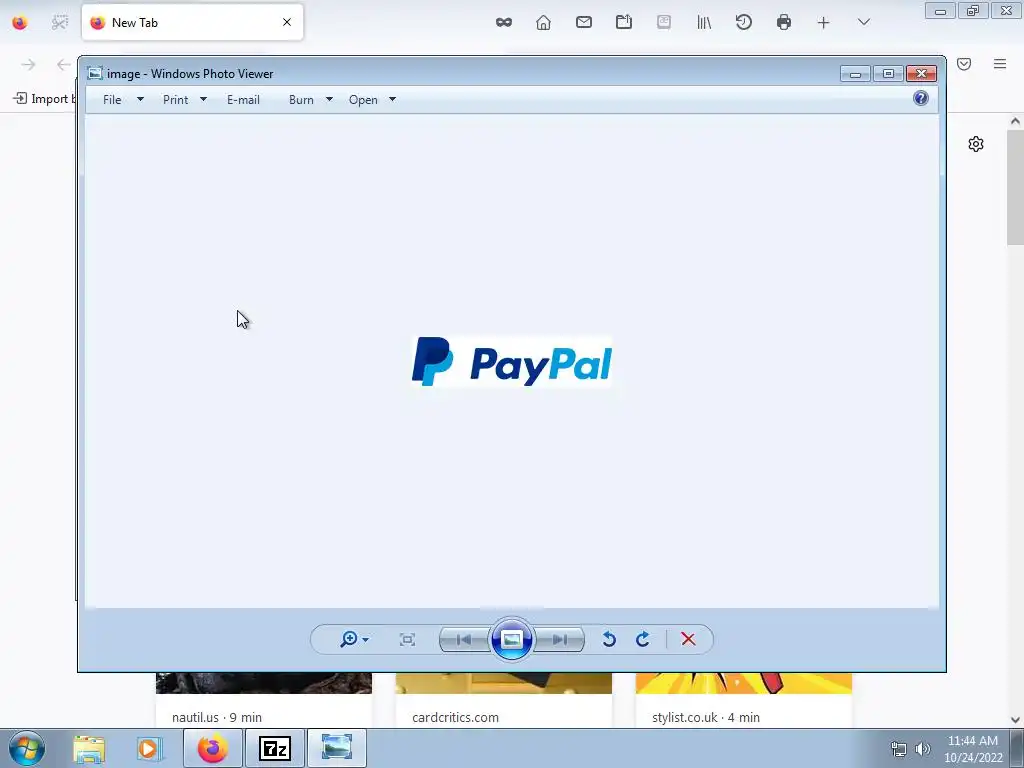
Task: Open the Burn menu
Action: (301, 100)
